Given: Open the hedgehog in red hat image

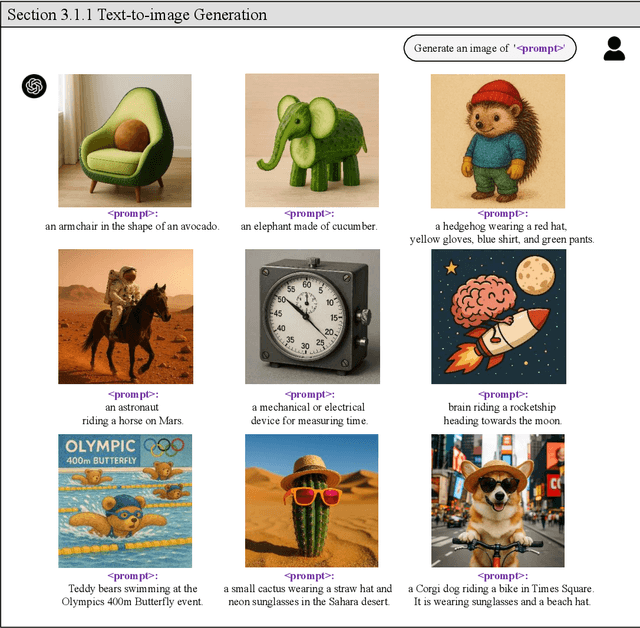Looking at the screenshot, I should click(x=498, y=141).
